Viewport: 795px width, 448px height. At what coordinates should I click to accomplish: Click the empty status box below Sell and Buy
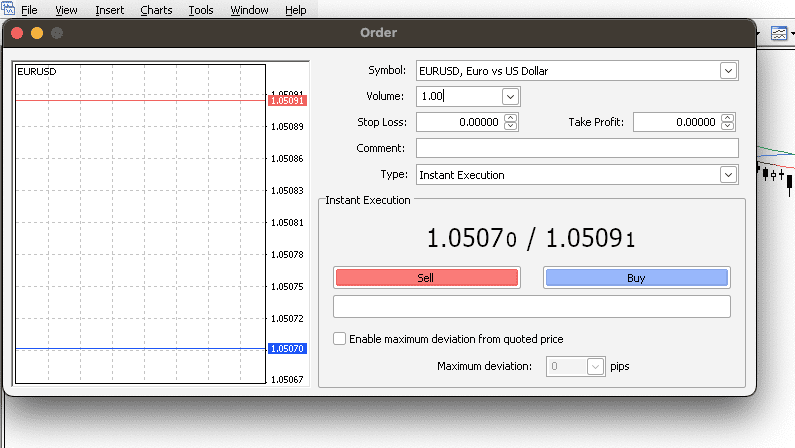532,307
